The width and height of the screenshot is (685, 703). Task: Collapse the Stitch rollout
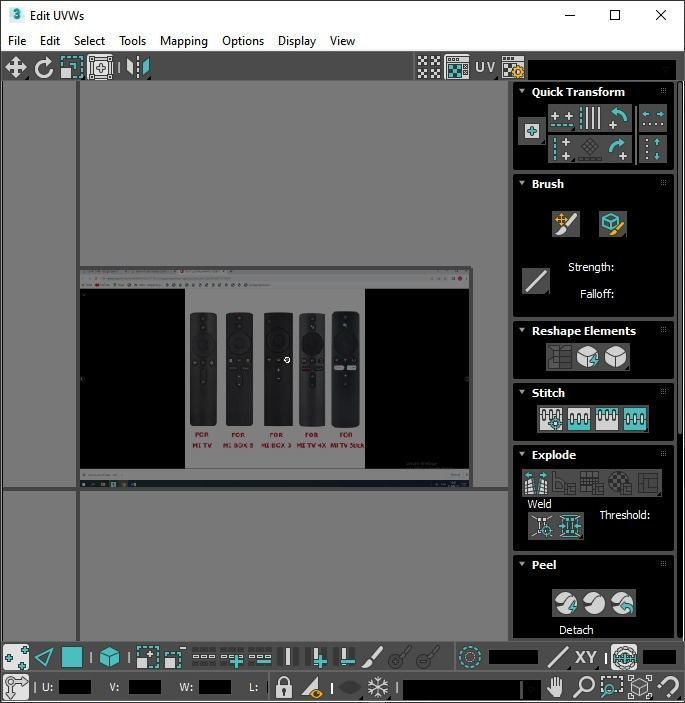pos(522,392)
